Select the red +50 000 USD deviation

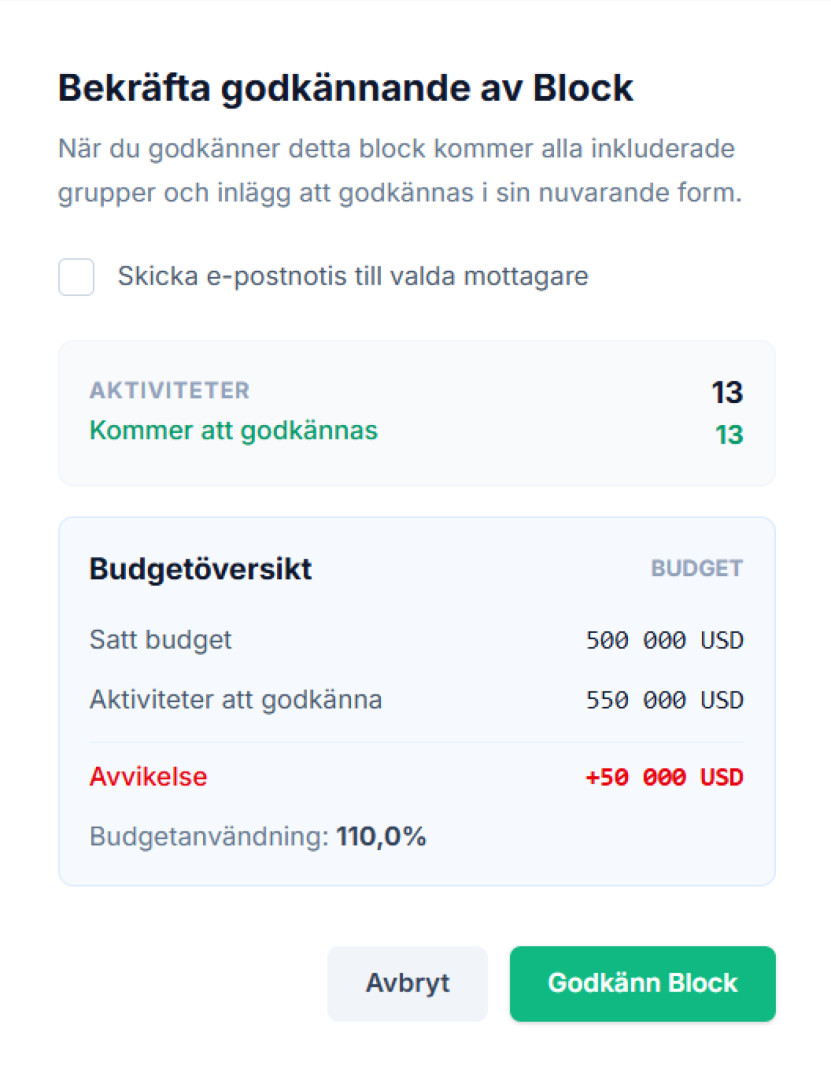coord(664,778)
